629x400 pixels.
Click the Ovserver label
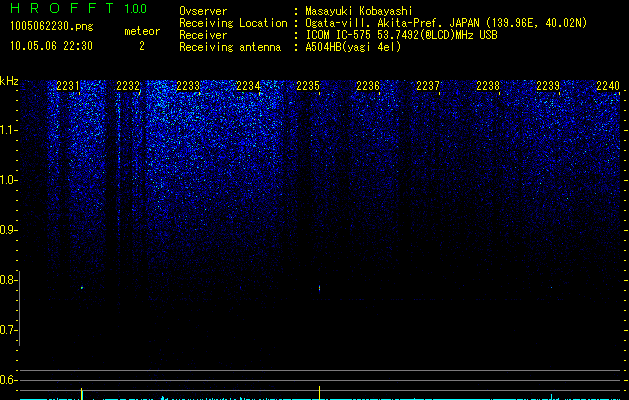pyautogui.click(x=203, y=11)
